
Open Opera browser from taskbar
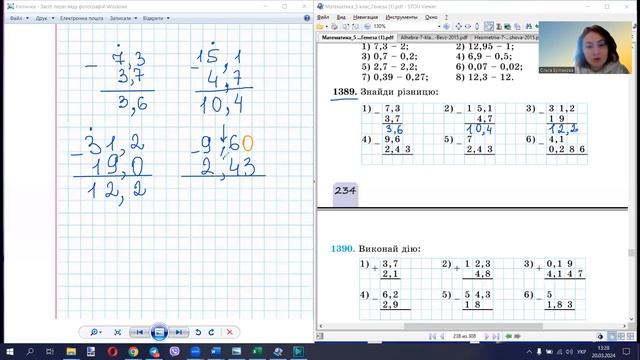click(x=112, y=351)
